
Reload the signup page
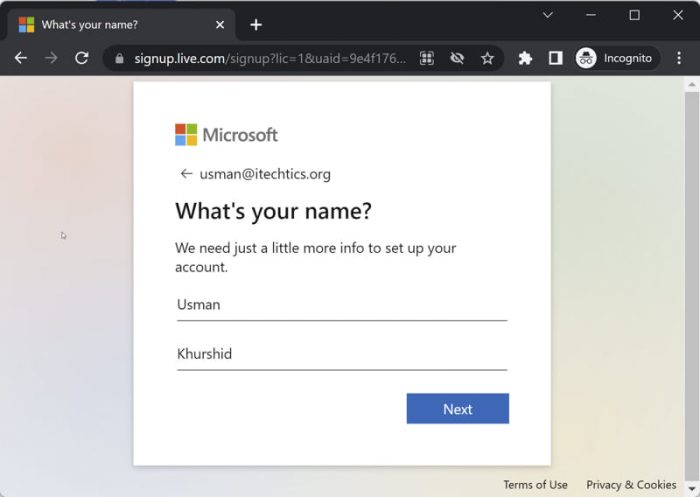82,58
